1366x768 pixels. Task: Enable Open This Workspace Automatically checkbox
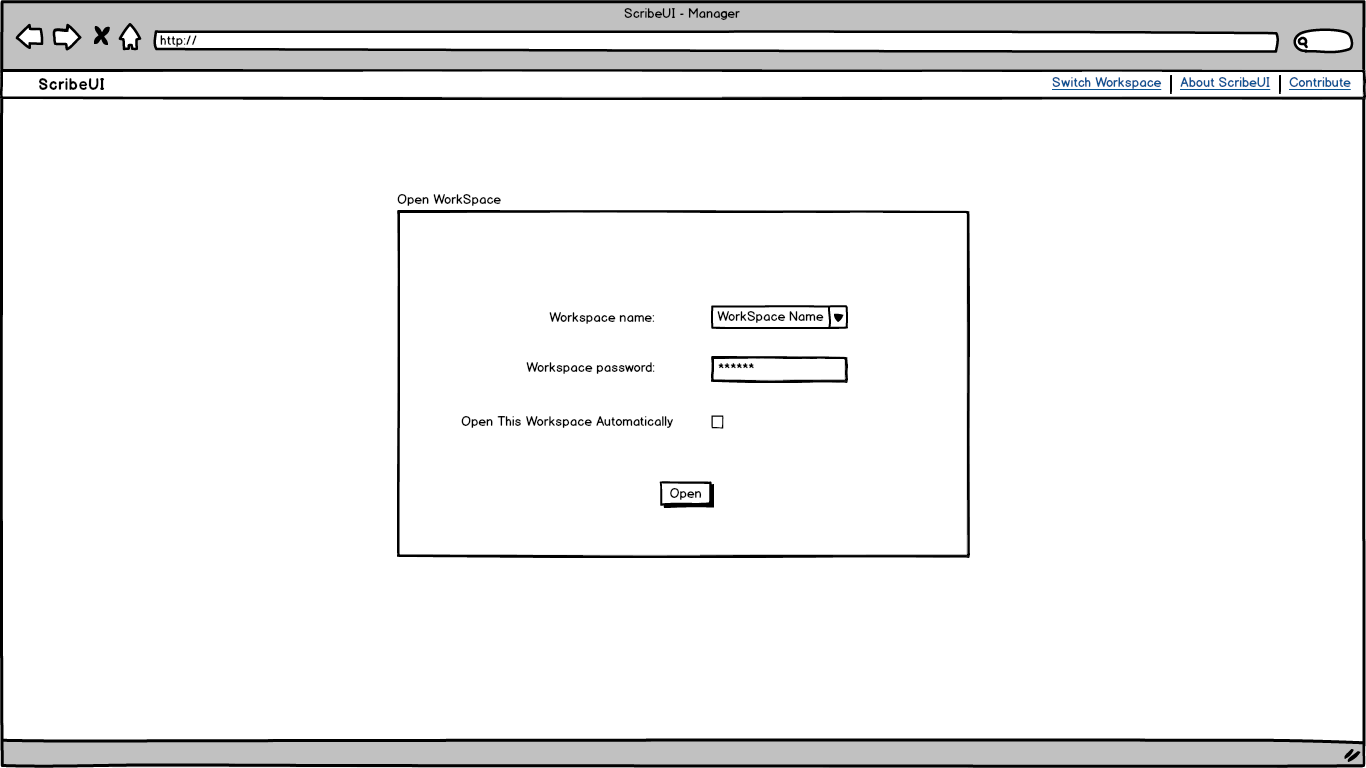tap(717, 422)
